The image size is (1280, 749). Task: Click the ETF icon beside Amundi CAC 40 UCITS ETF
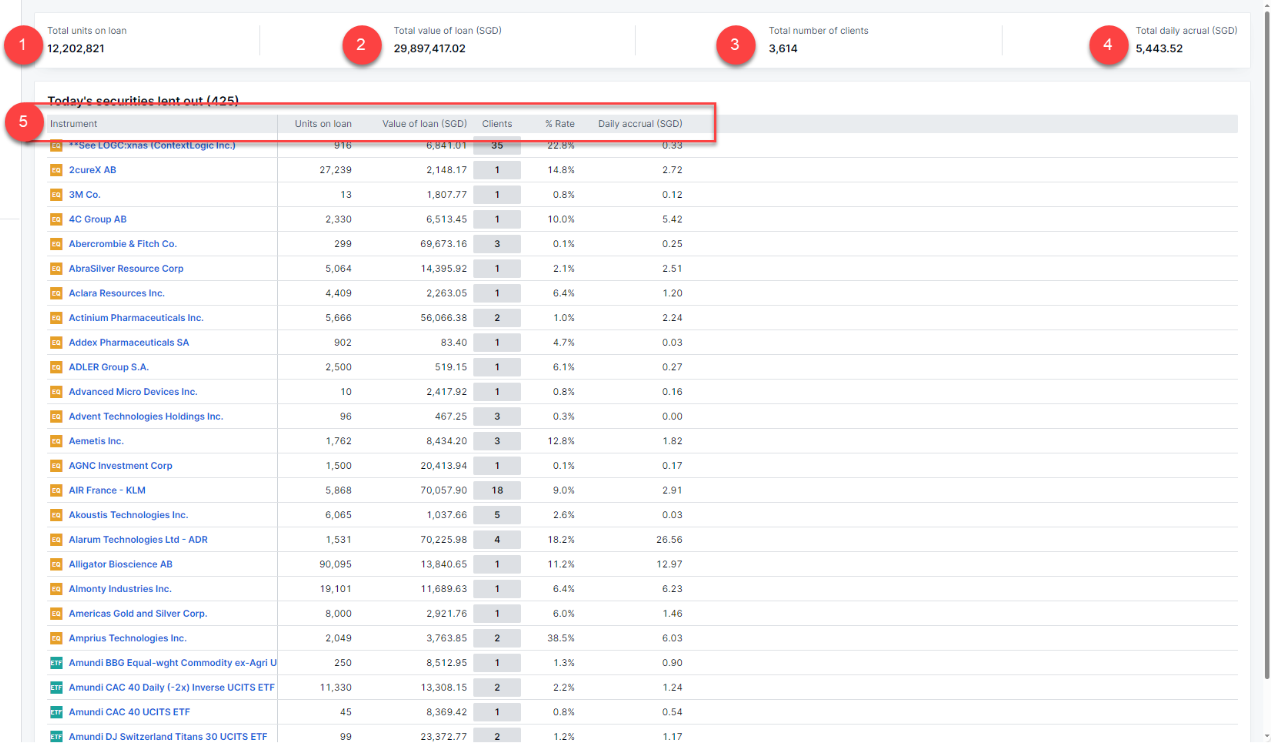coord(56,712)
